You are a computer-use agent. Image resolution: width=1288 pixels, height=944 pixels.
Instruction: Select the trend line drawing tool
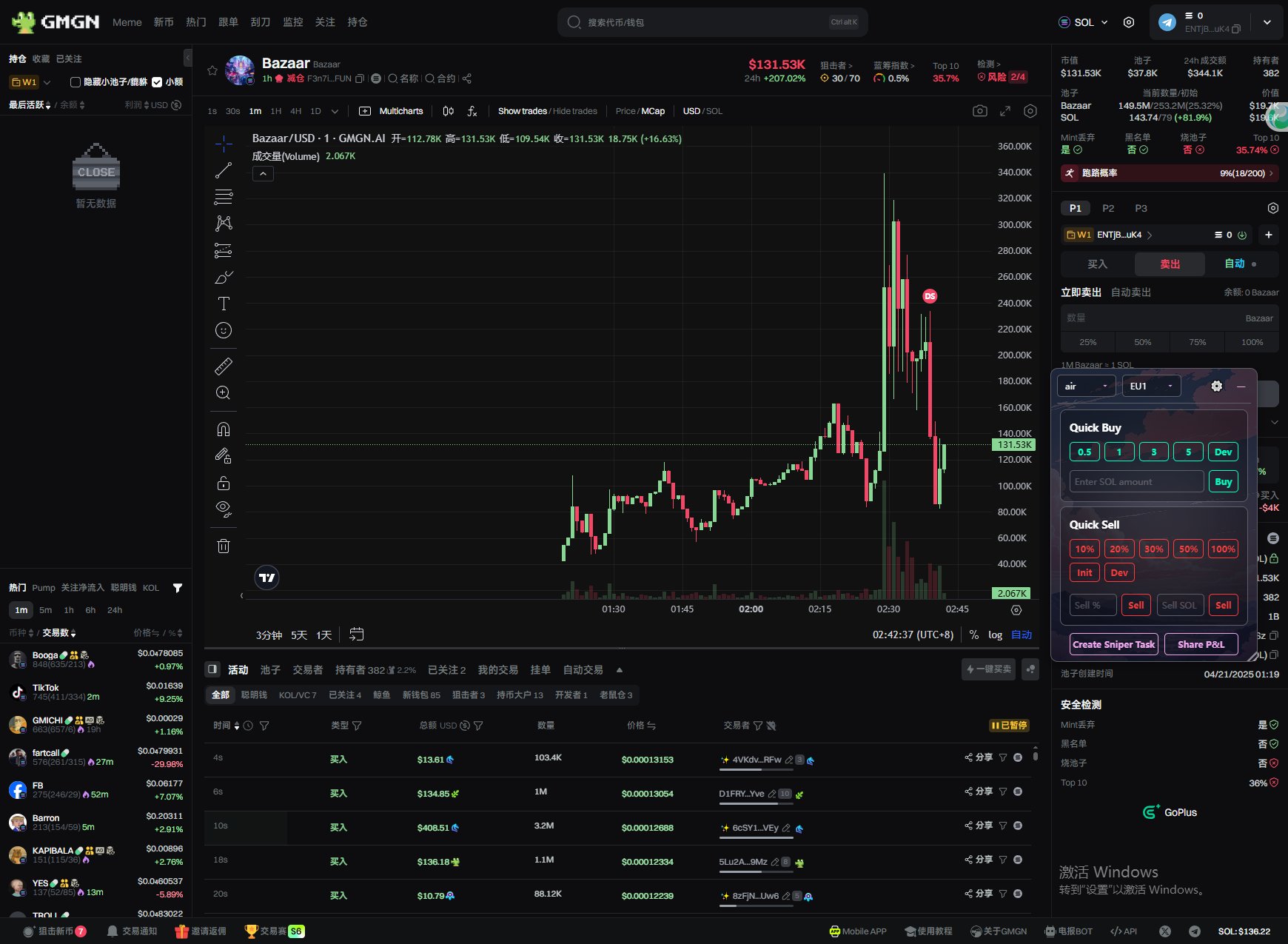point(224,170)
